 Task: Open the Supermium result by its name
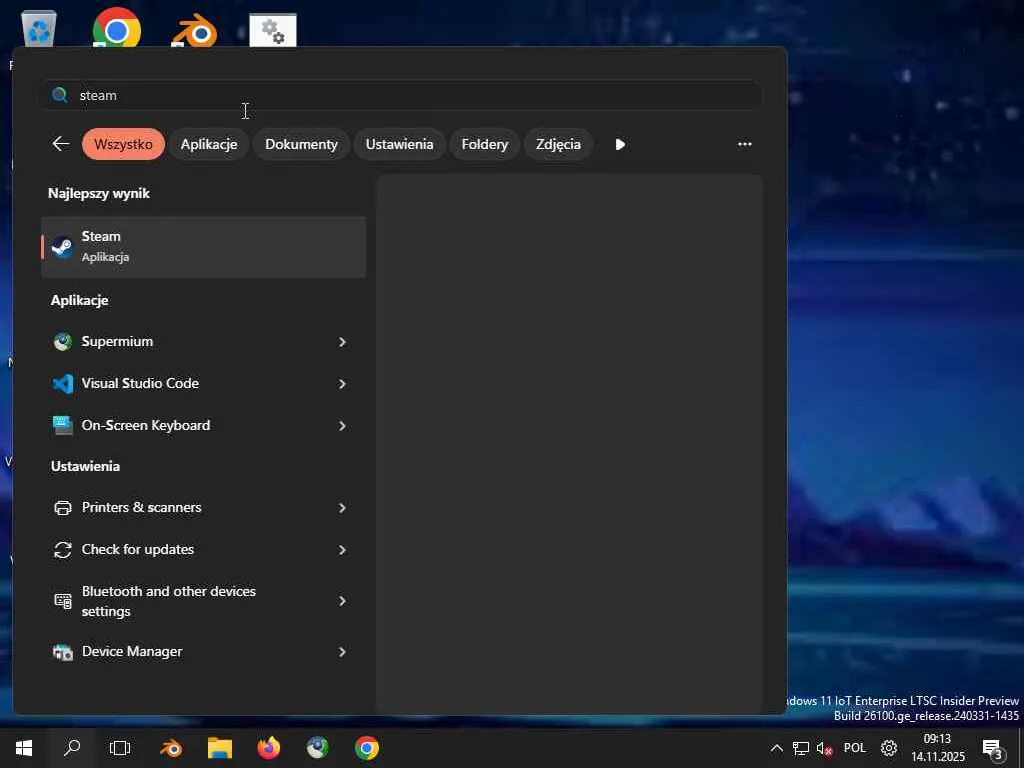pos(118,342)
